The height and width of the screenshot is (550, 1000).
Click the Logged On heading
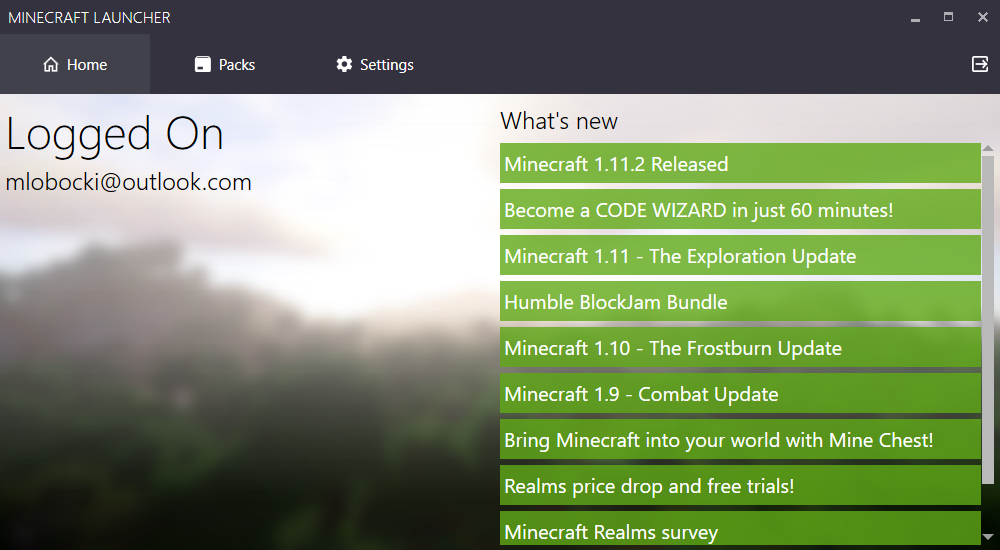pyautogui.click(x=115, y=135)
